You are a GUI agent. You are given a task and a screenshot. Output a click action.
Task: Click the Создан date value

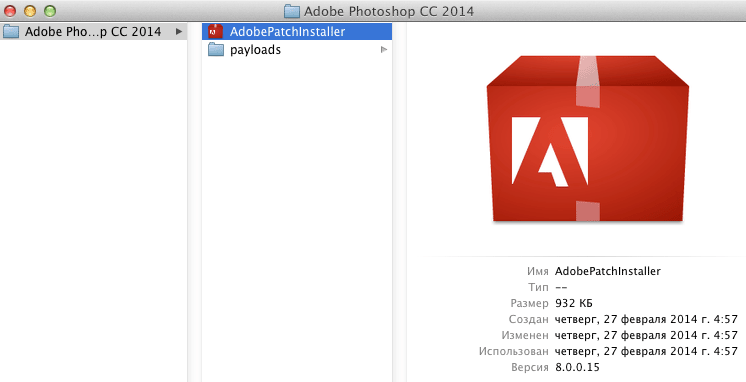646,319
